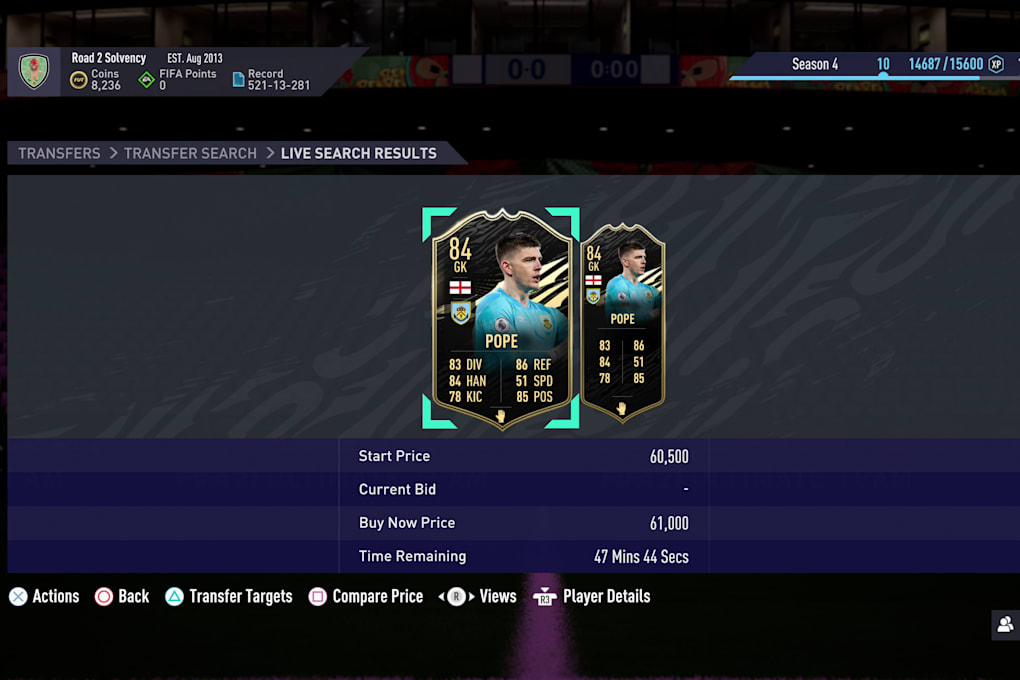Select the highlighted large Pope card
Image resolution: width=1020 pixels, height=680 pixels.
pos(501,318)
